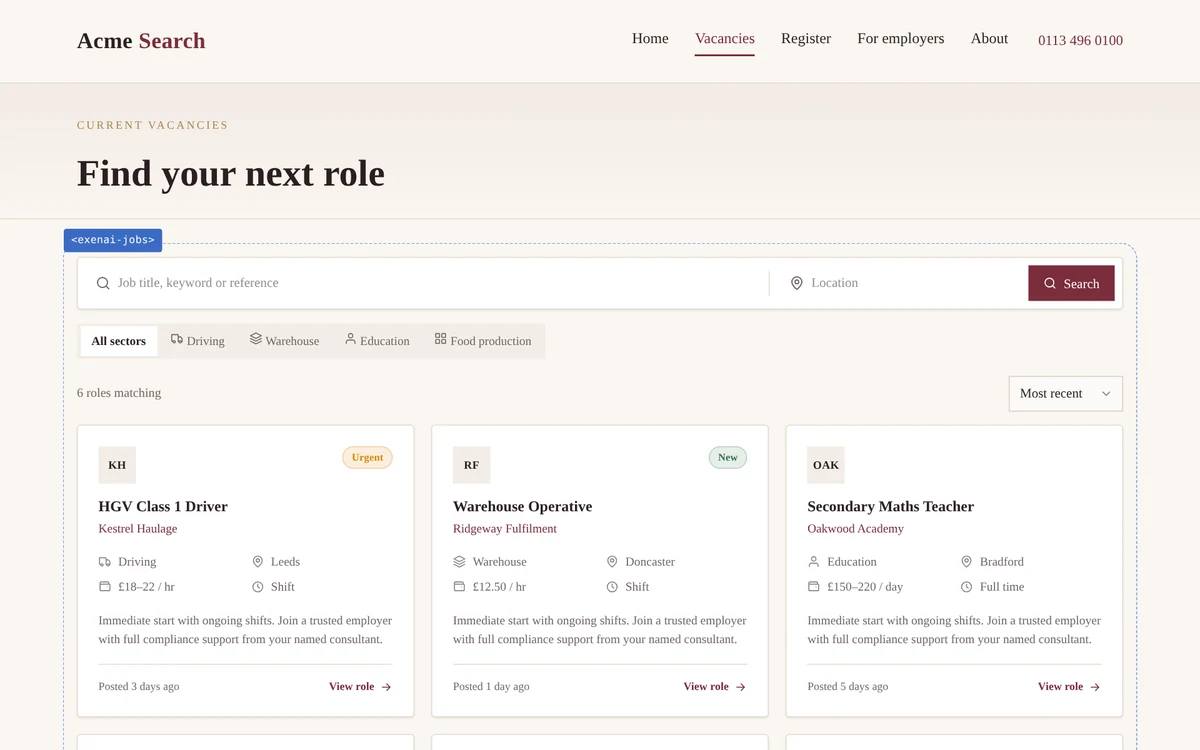The height and width of the screenshot is (750, 1200).
Task: Open the Secondary Maths Teacher title
Action: pos(890,507)
